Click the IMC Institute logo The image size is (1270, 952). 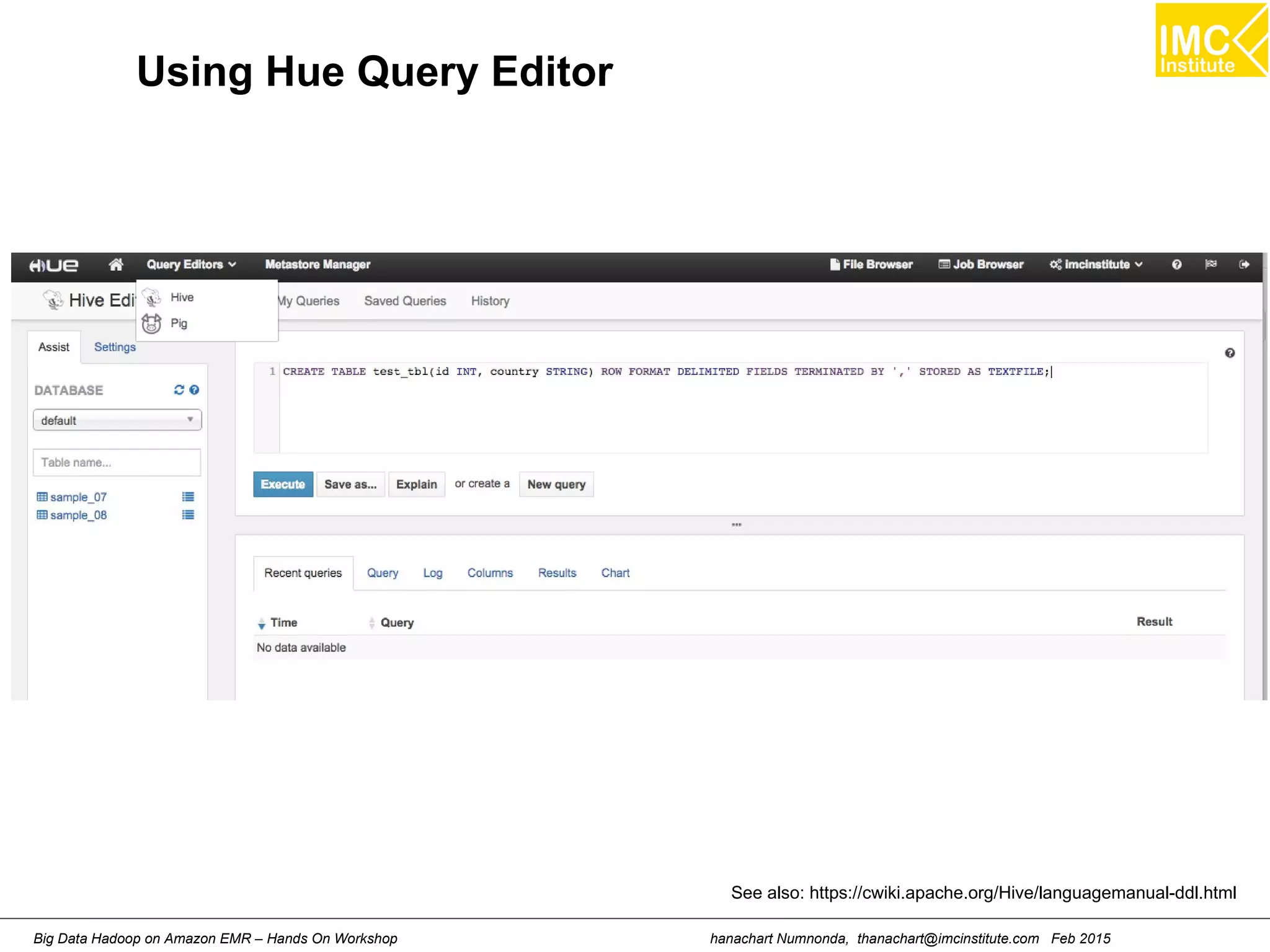pyautogui.click(x=1211, y=40)
